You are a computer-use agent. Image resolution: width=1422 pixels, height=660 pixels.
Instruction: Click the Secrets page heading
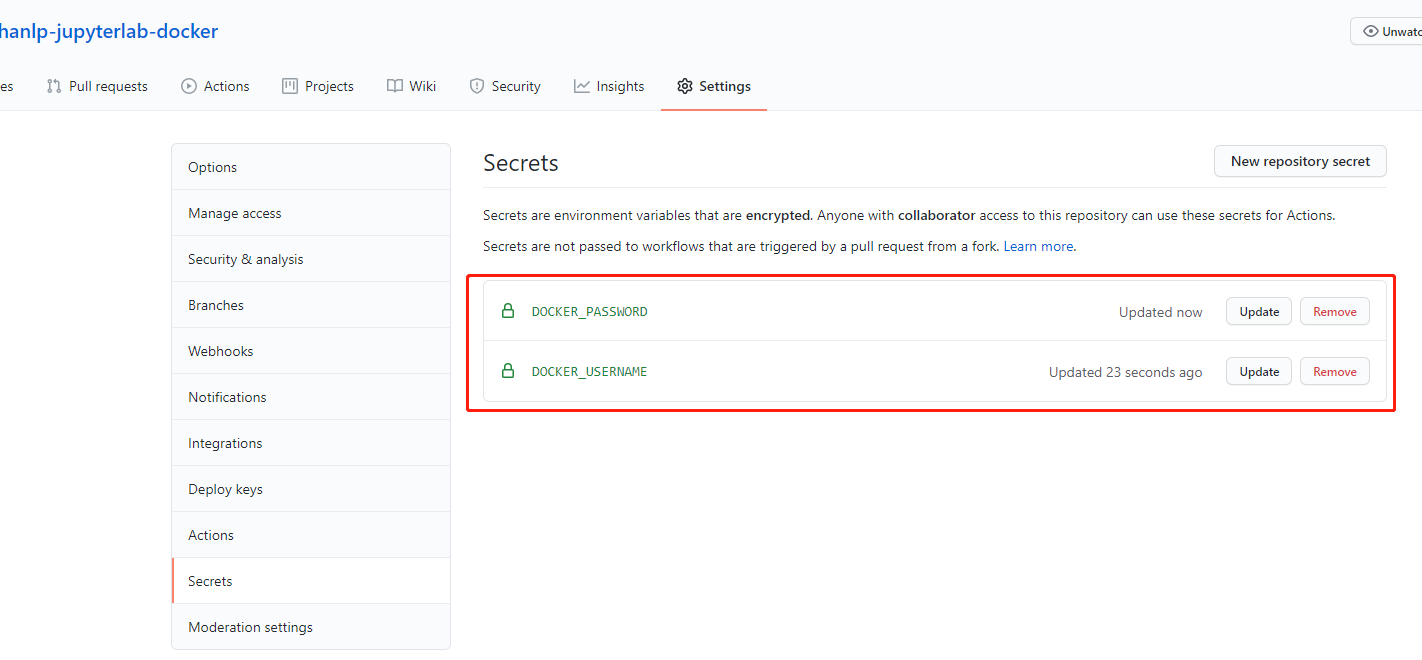coord(520,163)
